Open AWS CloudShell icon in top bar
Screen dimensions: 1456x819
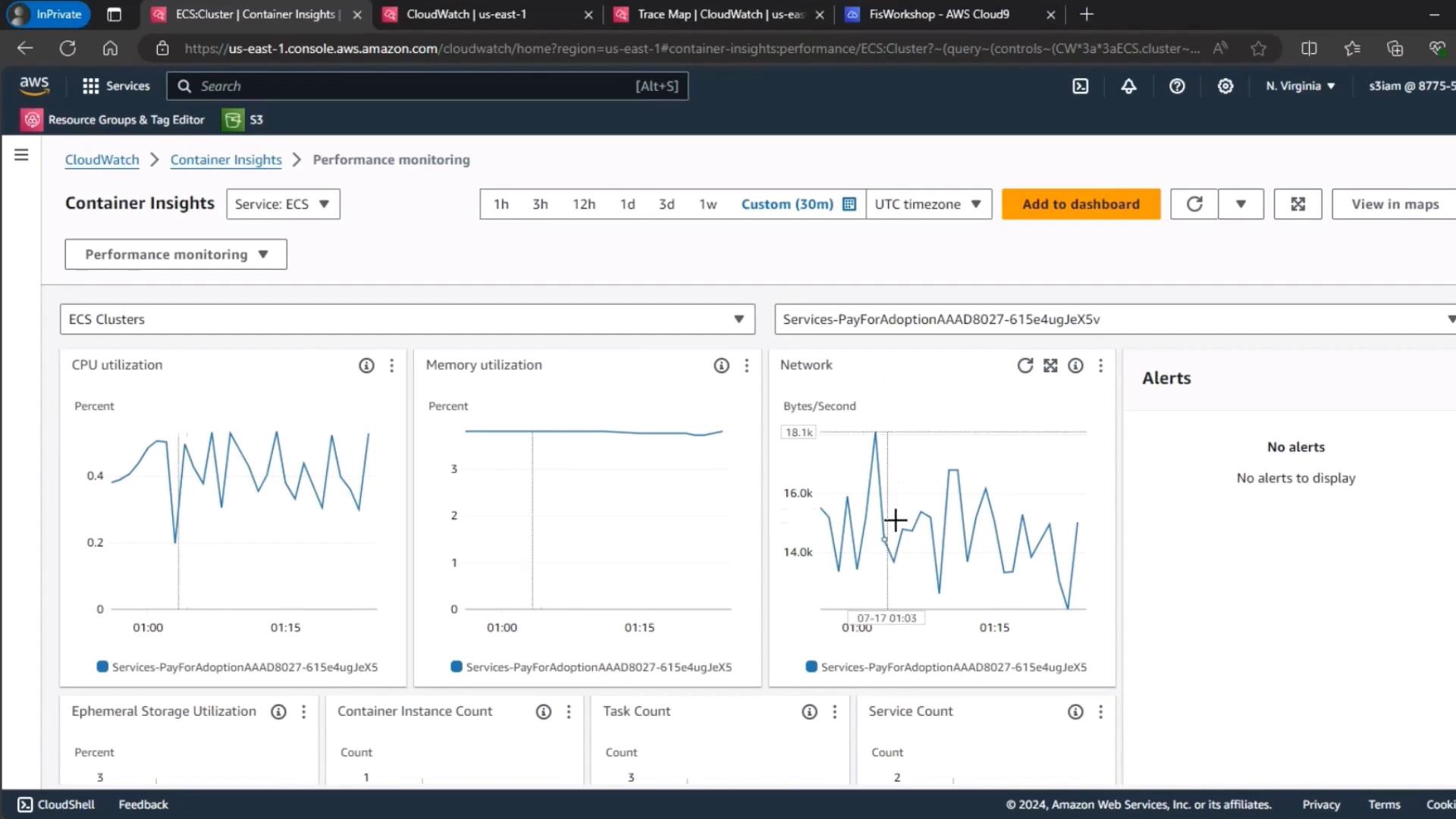coord(1080,86)
